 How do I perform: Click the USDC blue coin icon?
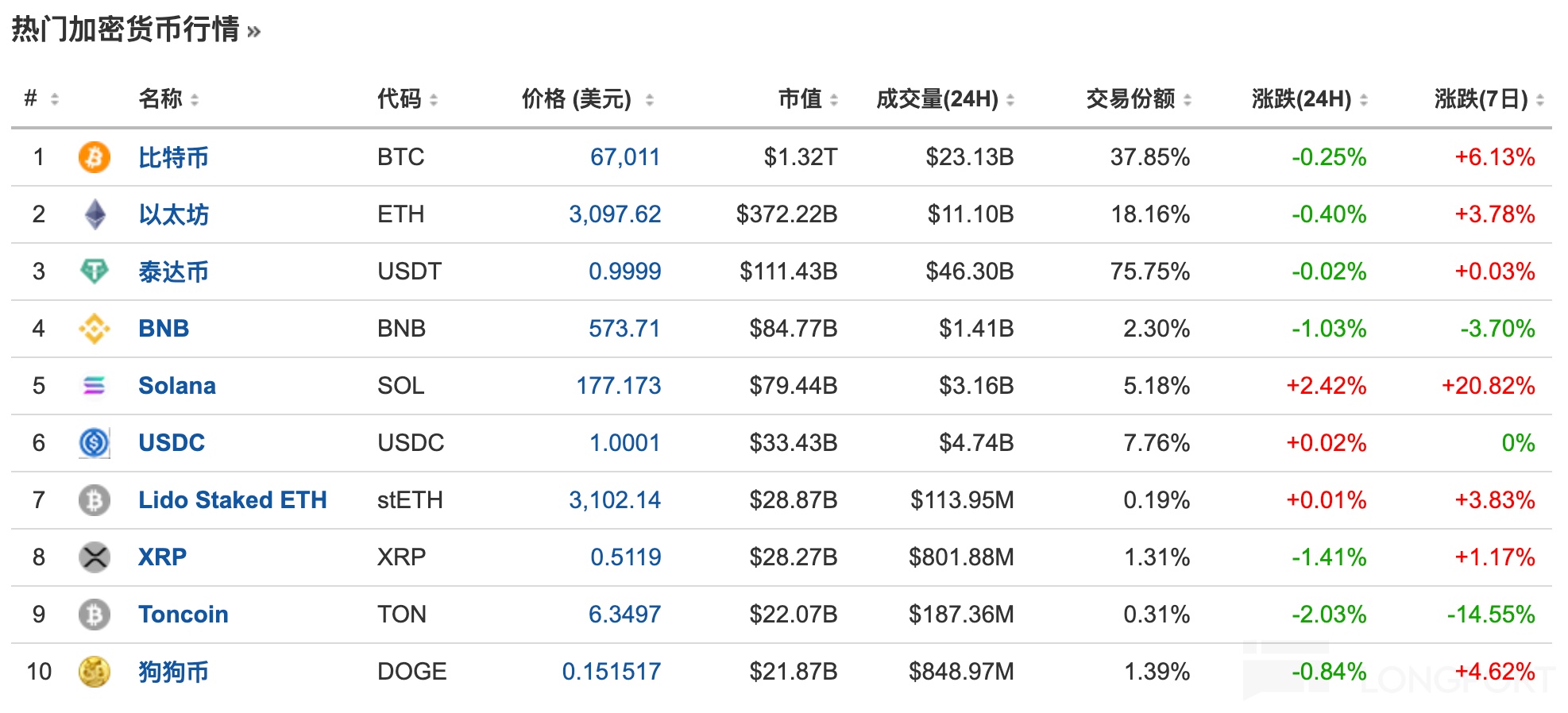[95, 443]
